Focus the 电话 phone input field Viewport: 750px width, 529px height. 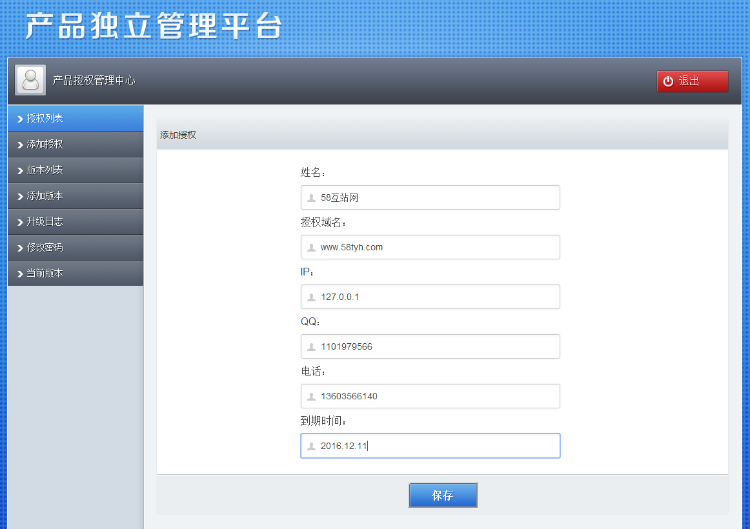[x=430, y=396]
